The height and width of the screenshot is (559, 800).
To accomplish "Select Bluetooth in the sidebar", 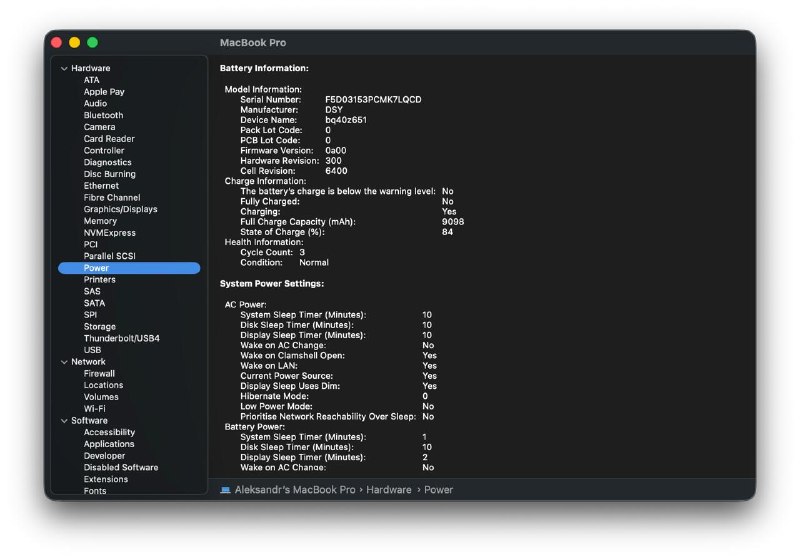I will click(103, 115).
